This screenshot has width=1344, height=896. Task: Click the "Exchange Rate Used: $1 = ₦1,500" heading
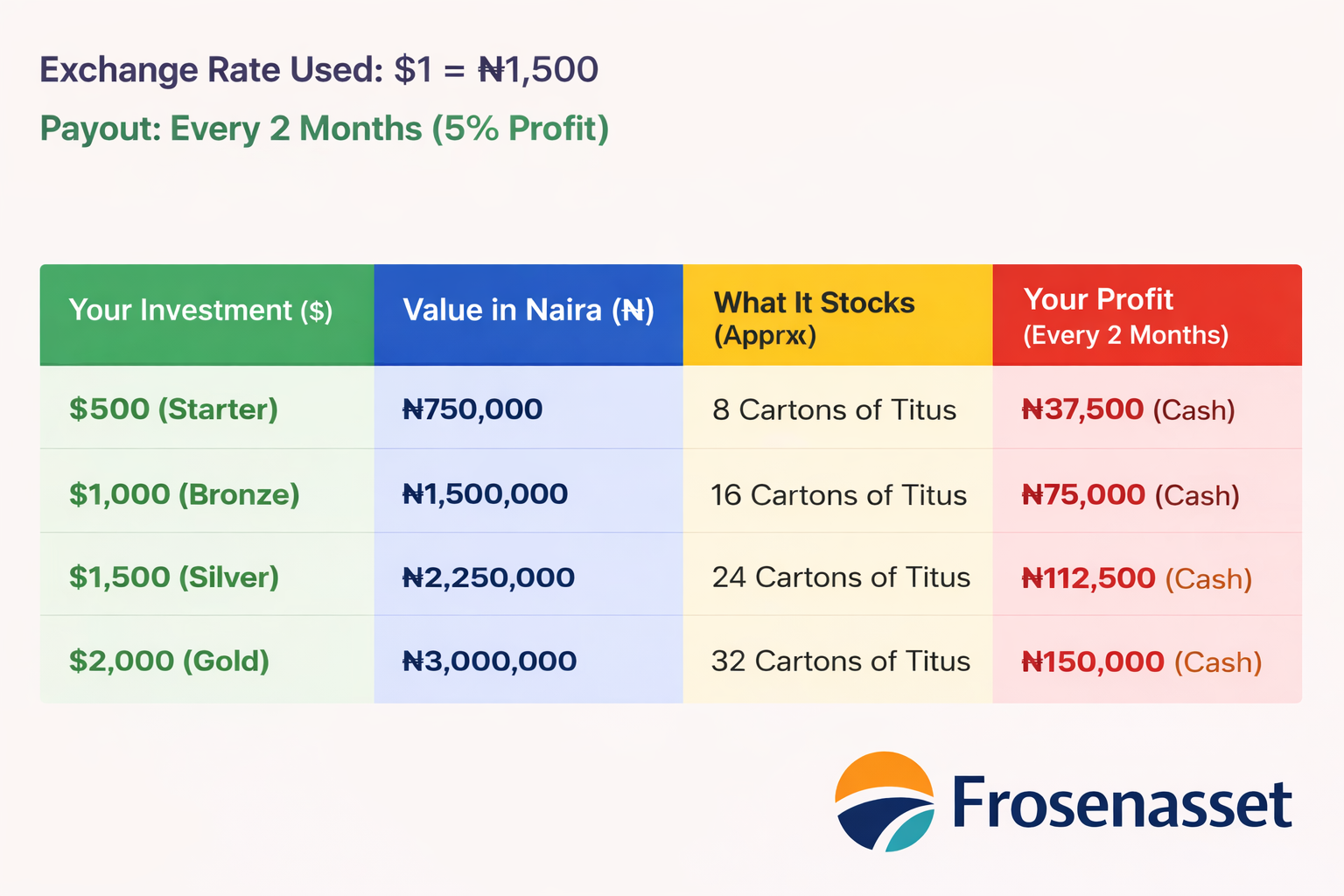[318, 70]
